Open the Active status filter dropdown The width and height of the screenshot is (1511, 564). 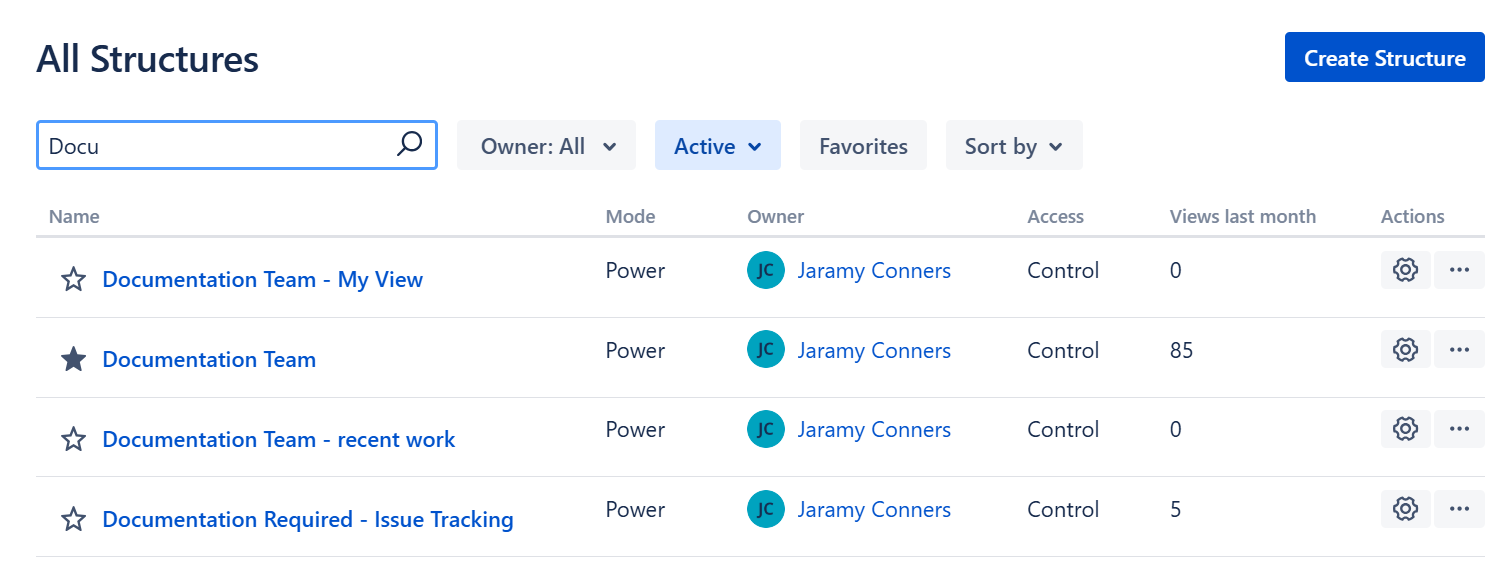point(717,146)
